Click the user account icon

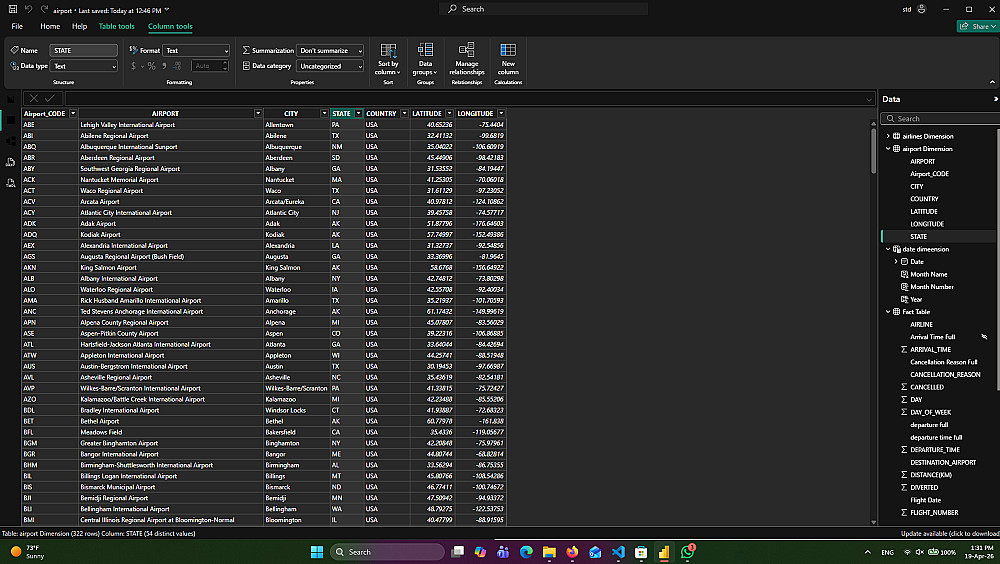922,9
